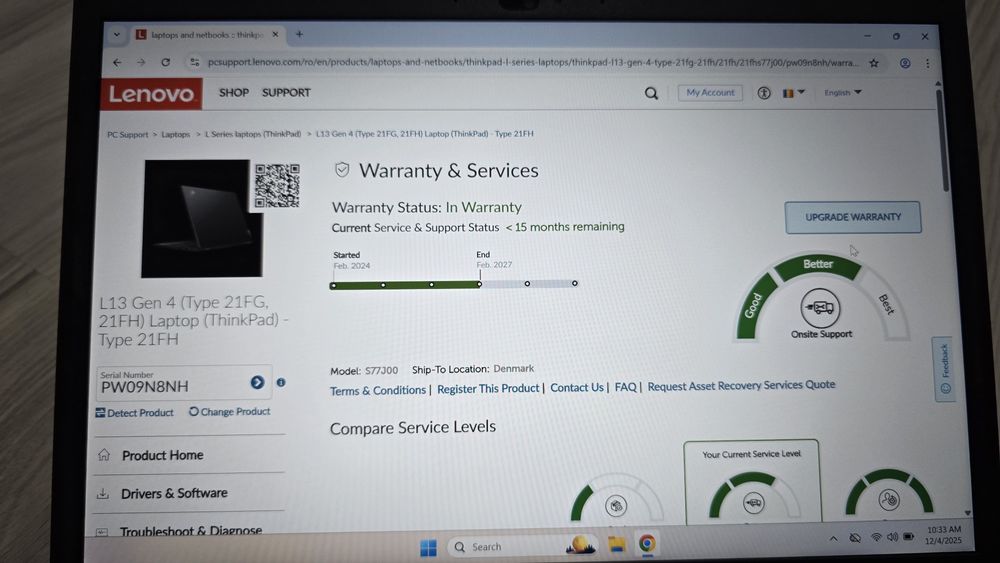Viewport: 1000px width, 563px height.
Task: Open Contact Us link
Action: [x=577, y=388]
